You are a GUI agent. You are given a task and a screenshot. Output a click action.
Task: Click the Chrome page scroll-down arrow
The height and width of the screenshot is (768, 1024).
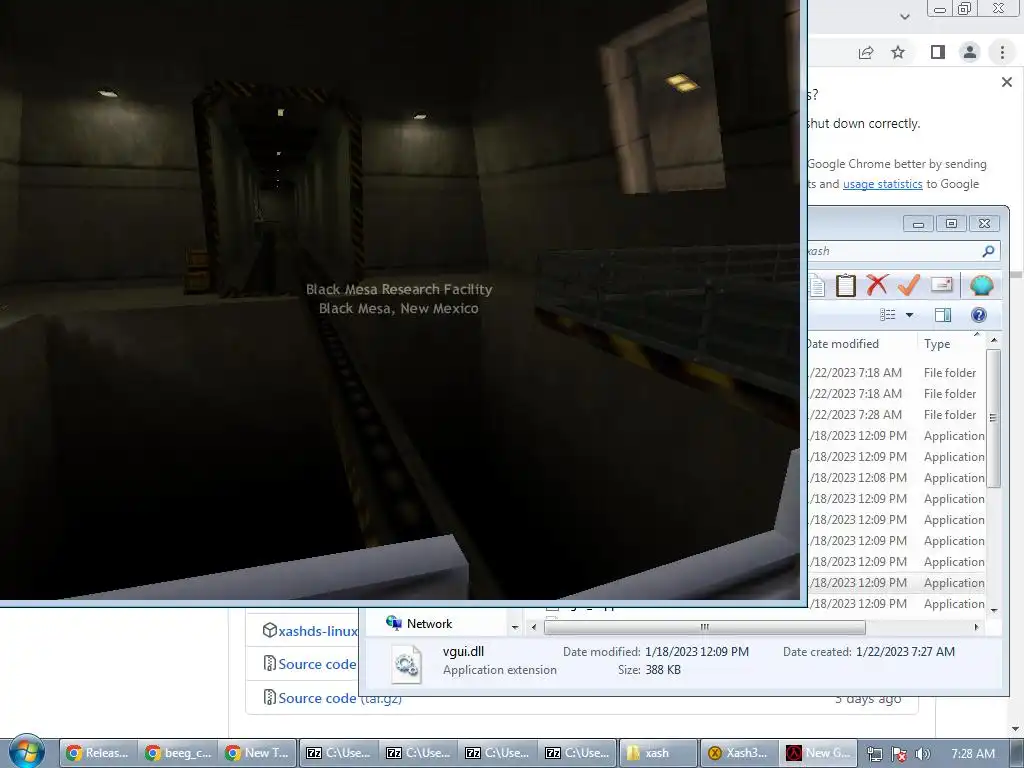(x=1016, y=729)
